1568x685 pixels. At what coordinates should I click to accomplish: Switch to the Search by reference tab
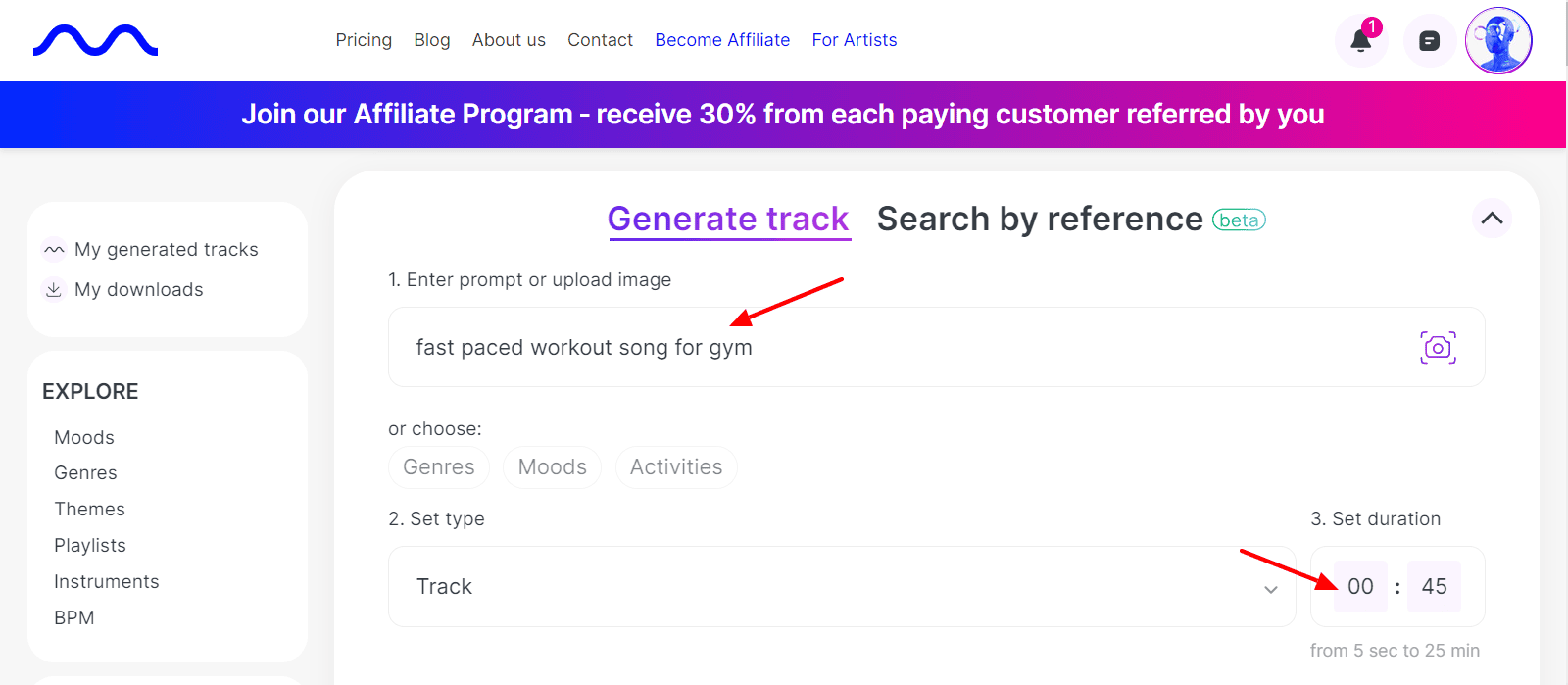click(1040, 220)
